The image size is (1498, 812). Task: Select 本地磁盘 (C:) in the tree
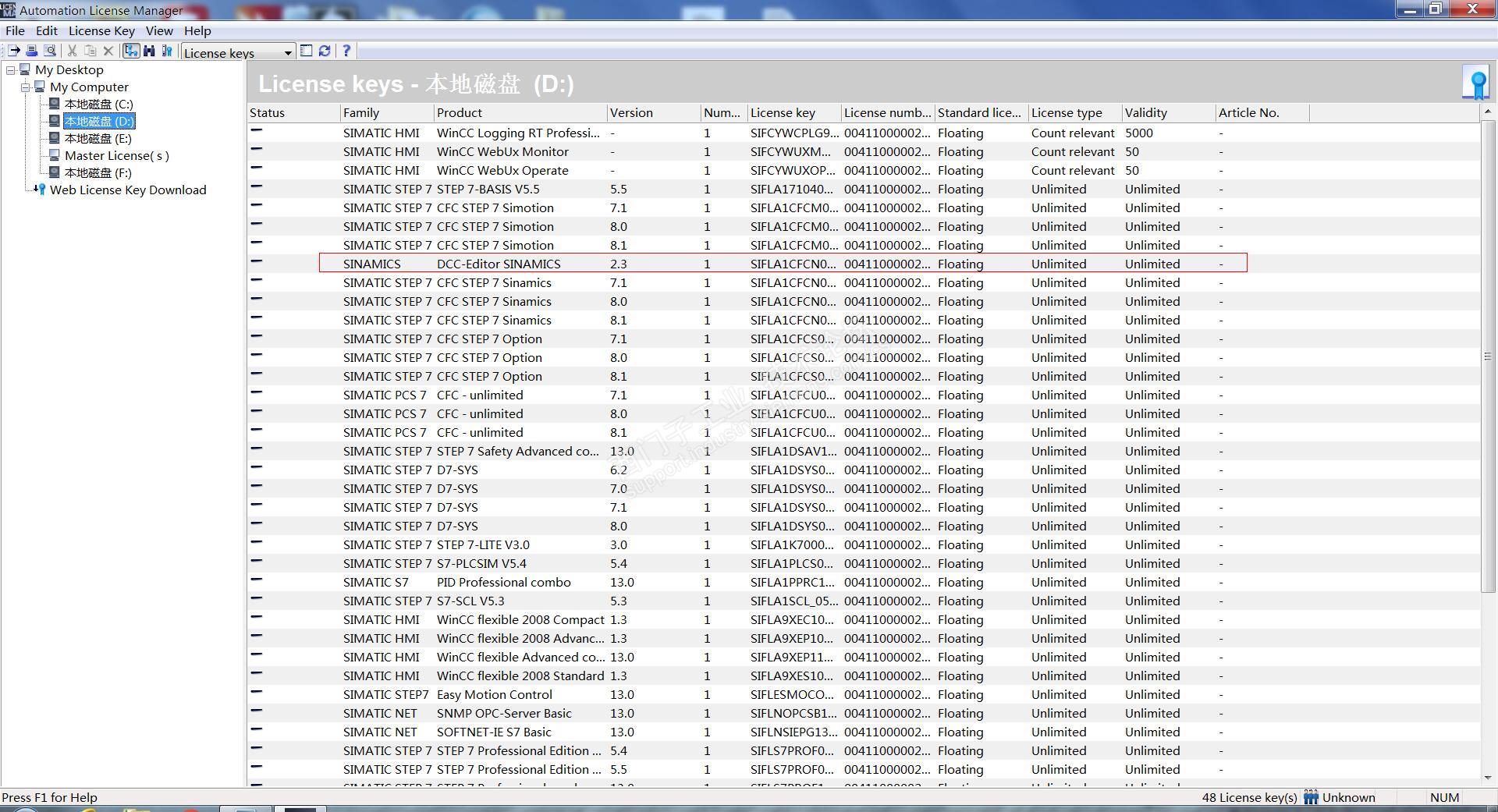click(x=98, y=104)
